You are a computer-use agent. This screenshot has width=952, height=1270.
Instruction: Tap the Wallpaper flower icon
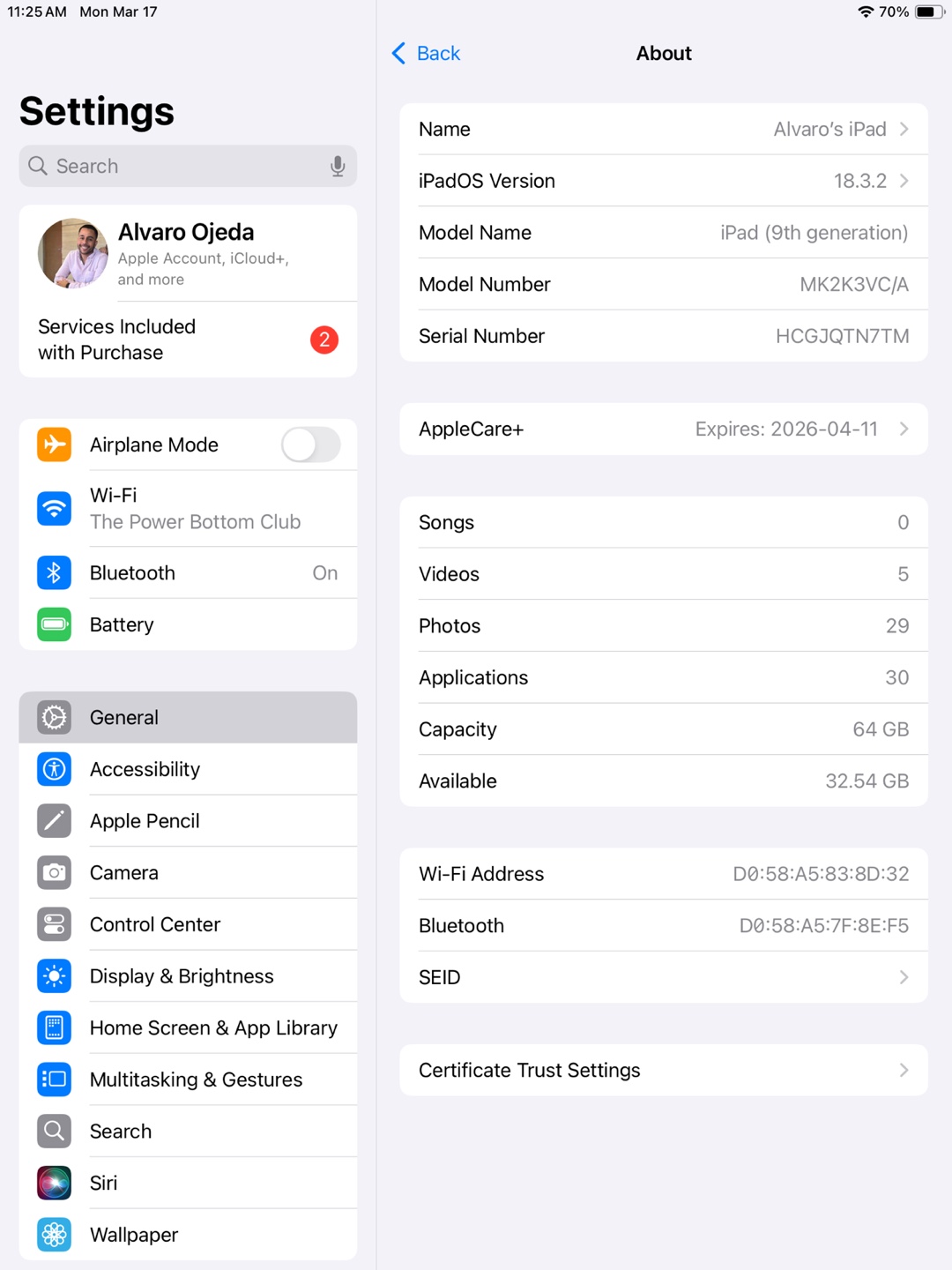54,1235
